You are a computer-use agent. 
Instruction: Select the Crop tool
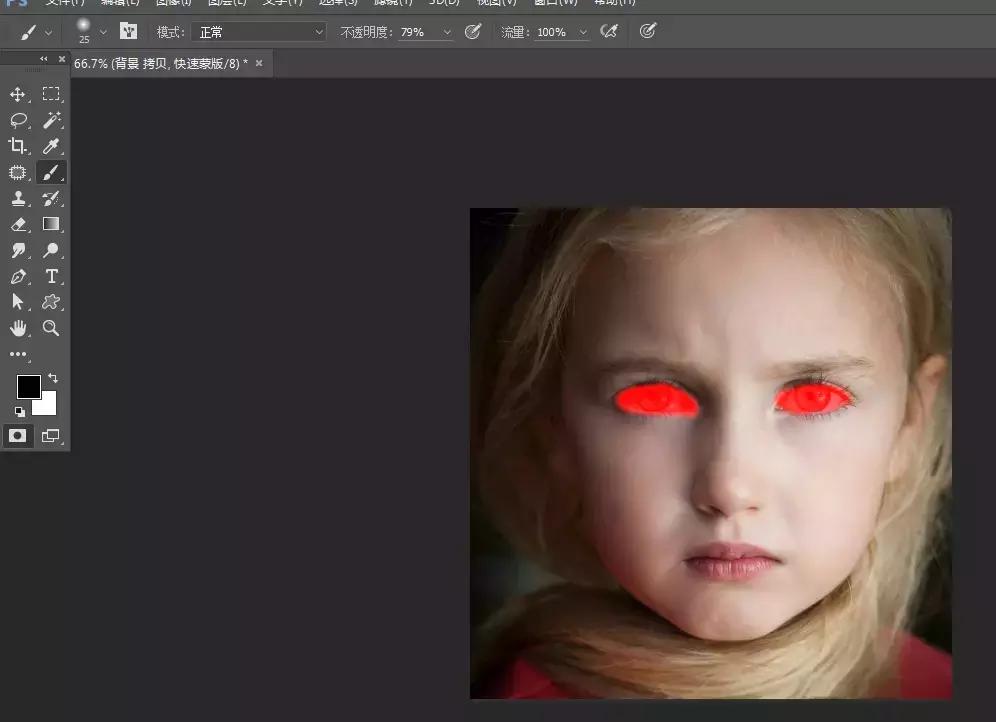(17, 147)
